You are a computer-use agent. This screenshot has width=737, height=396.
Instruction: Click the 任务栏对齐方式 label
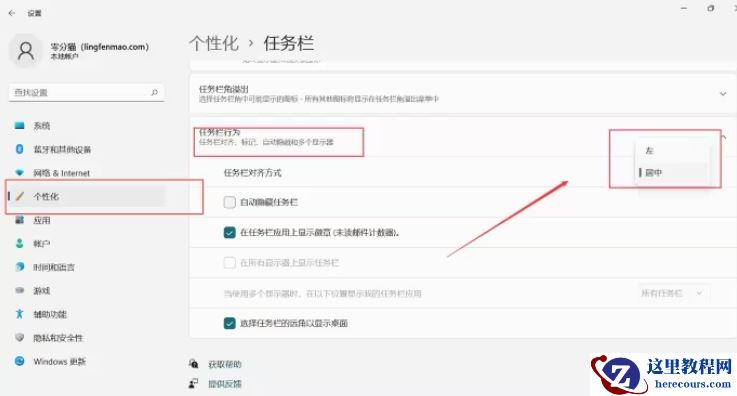(252, 173)
